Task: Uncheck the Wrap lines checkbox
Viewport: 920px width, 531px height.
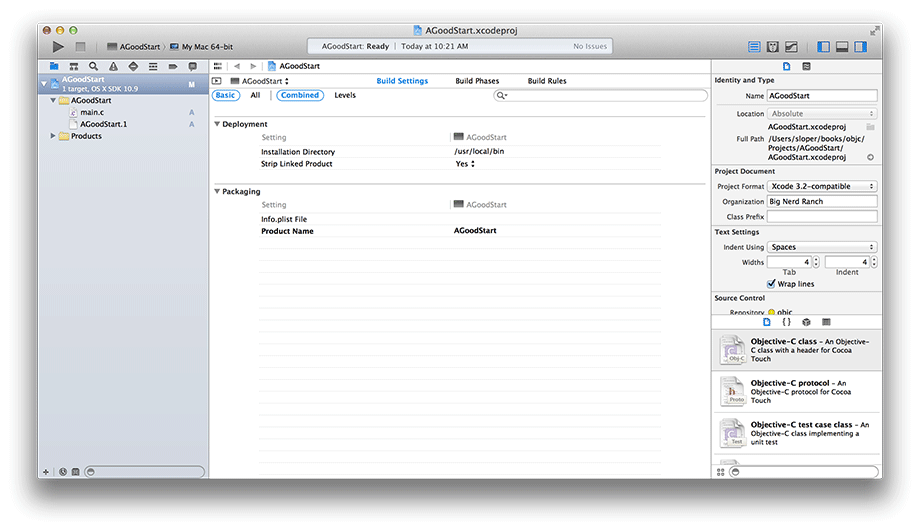Action: [x=771, y=283]
